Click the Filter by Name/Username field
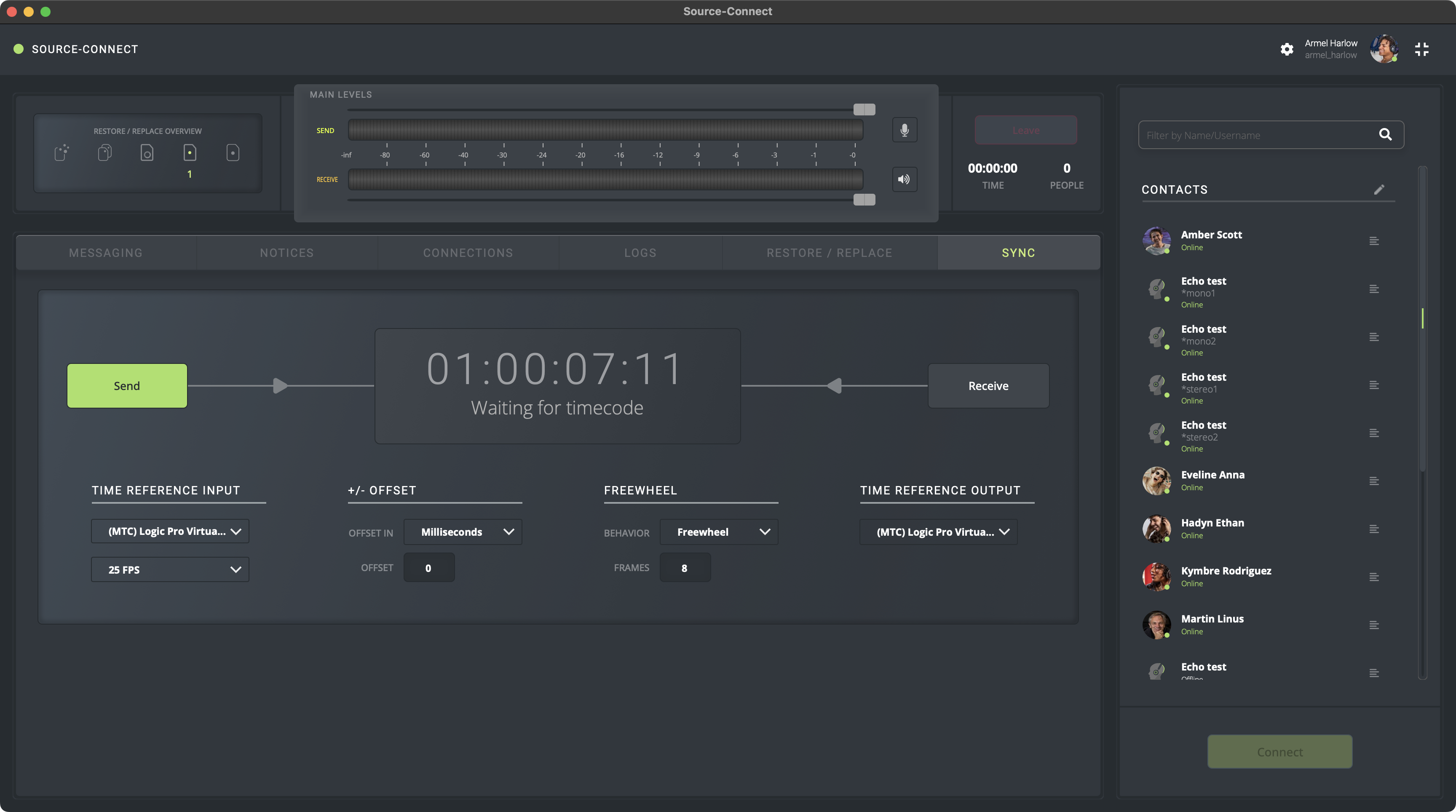The image size is (1456, 812). pos(1255,135)
